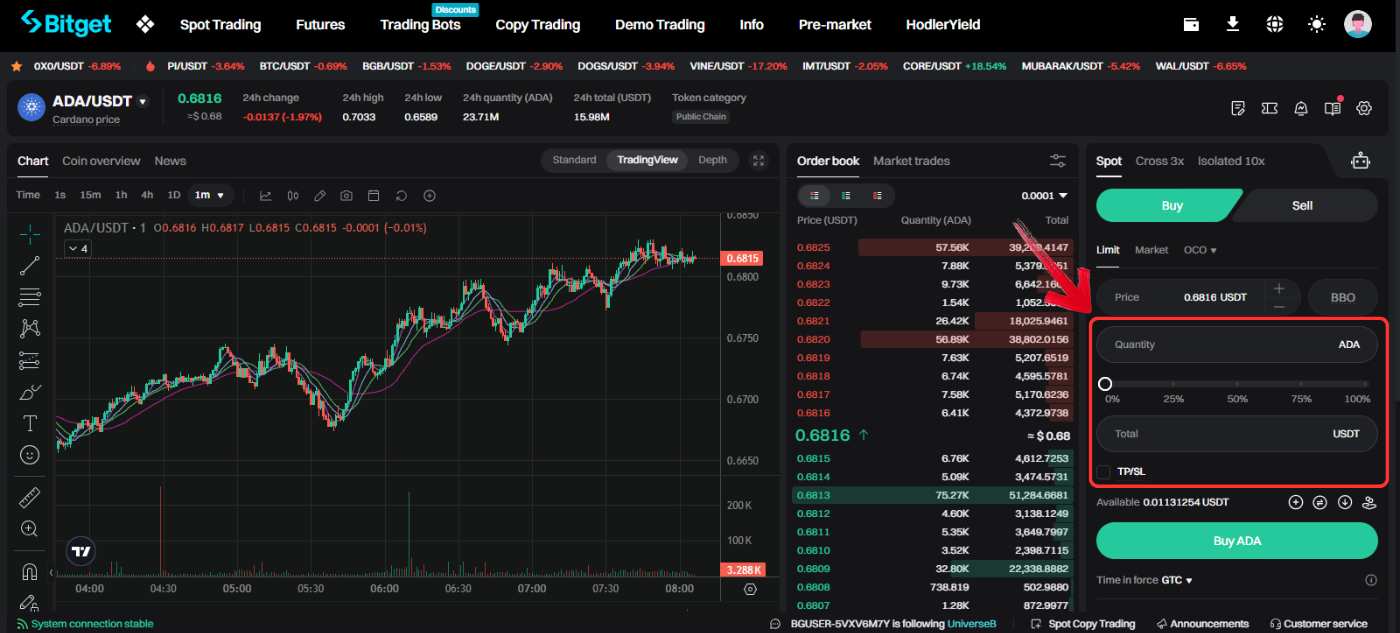Viewport: 1400px width, 633px height.
Task: Click the deposit plus icon beside Available
Action: pyautogui.click(x=1296, y=502)
